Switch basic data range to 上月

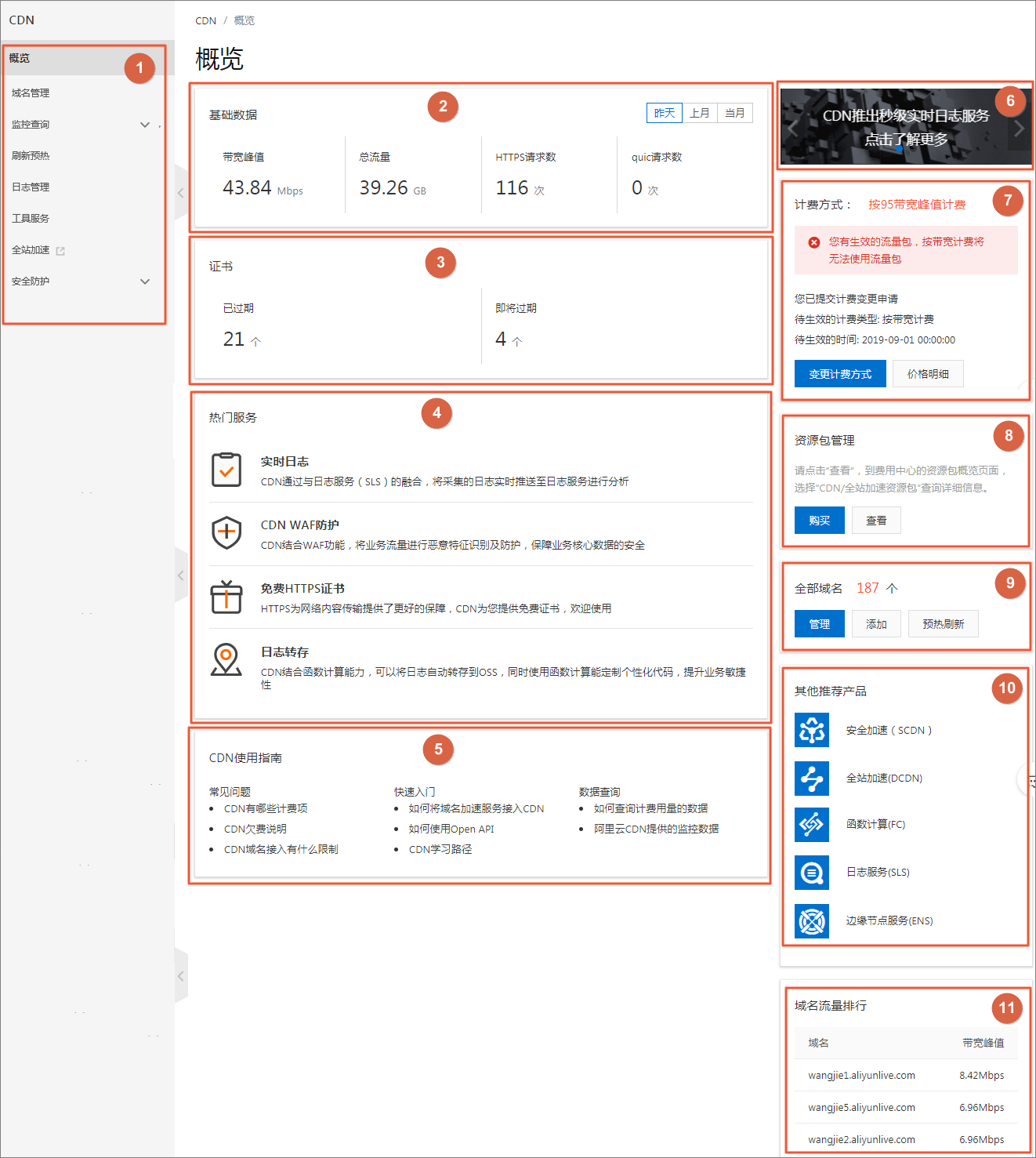(700, 113)
